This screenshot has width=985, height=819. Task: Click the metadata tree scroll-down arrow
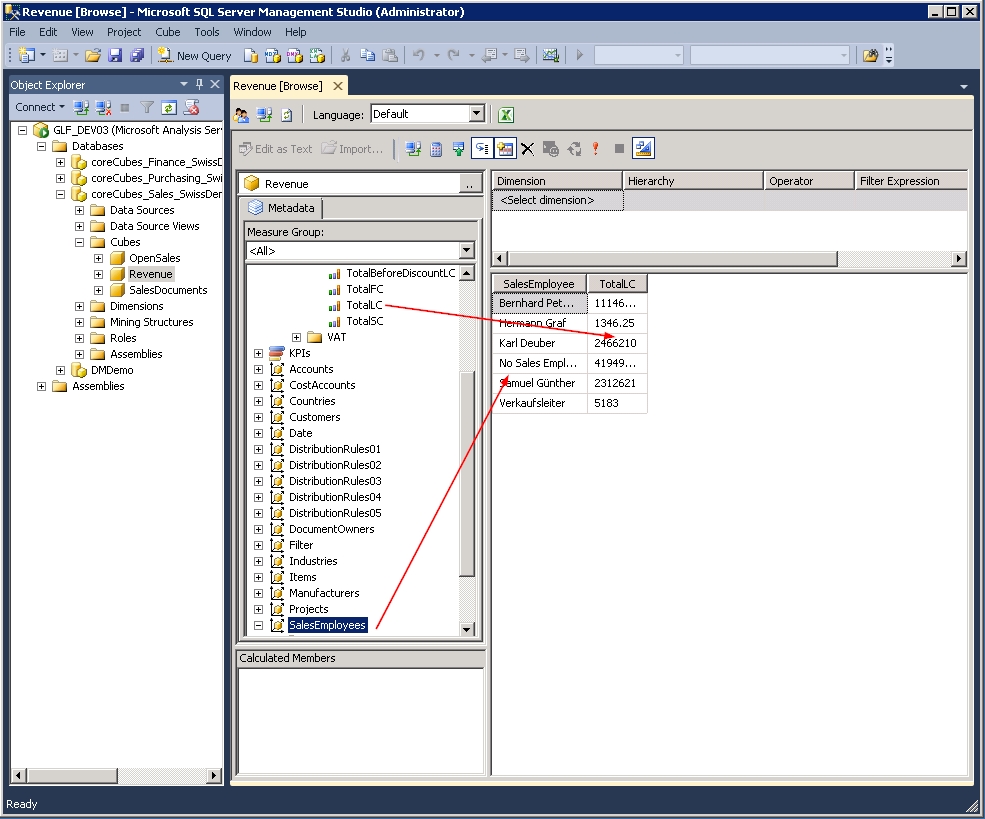(466, 629)
